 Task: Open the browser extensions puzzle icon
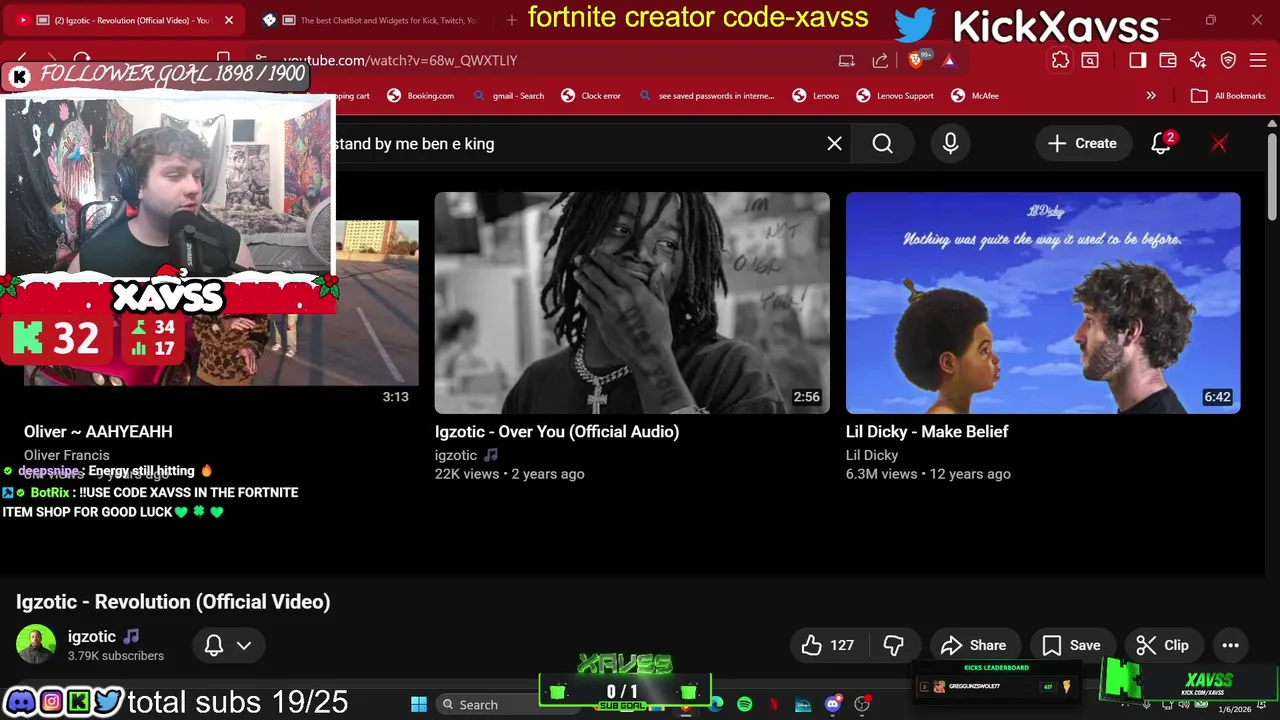[1060, 61]
